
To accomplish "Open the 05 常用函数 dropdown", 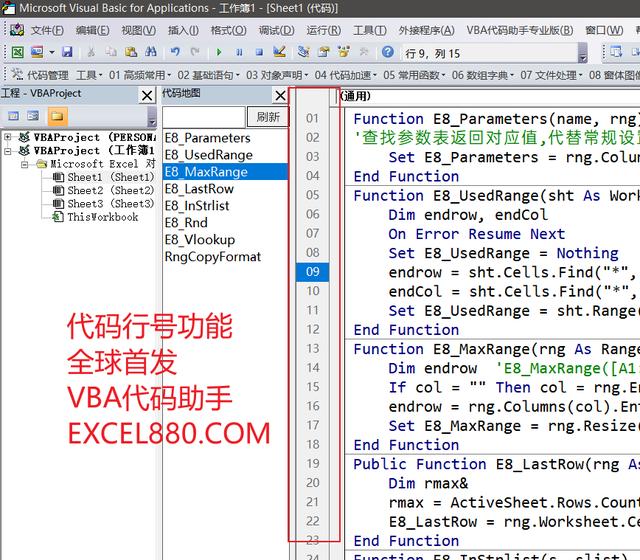I will pos(414,75).
